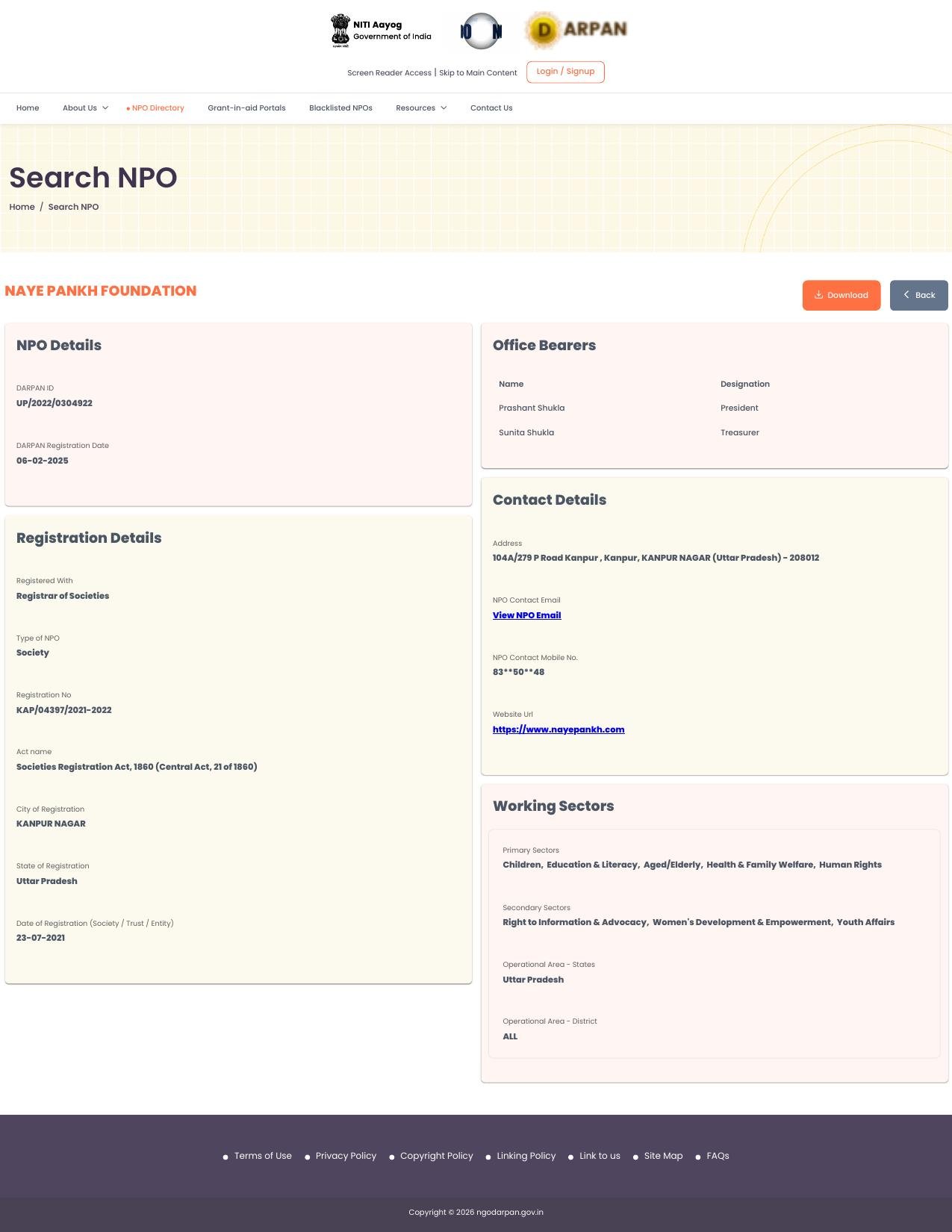Click the circular logo between NITI Aayog and DARPAN
The image size is (952, 1232).
482,31
